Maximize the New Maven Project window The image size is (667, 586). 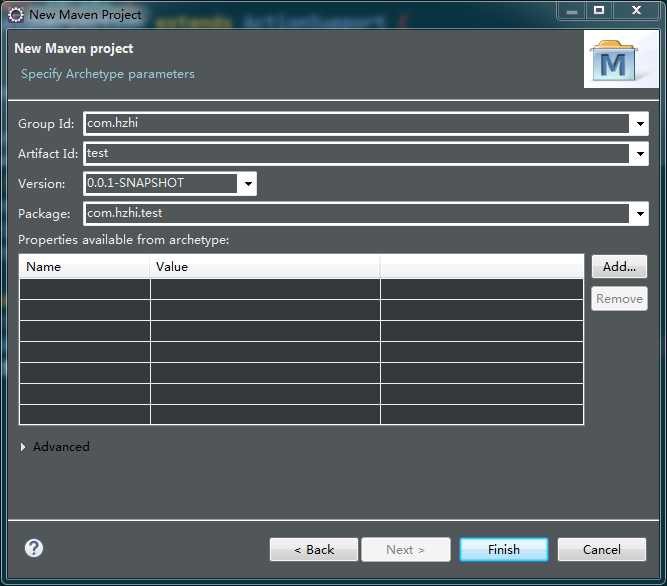599,11
